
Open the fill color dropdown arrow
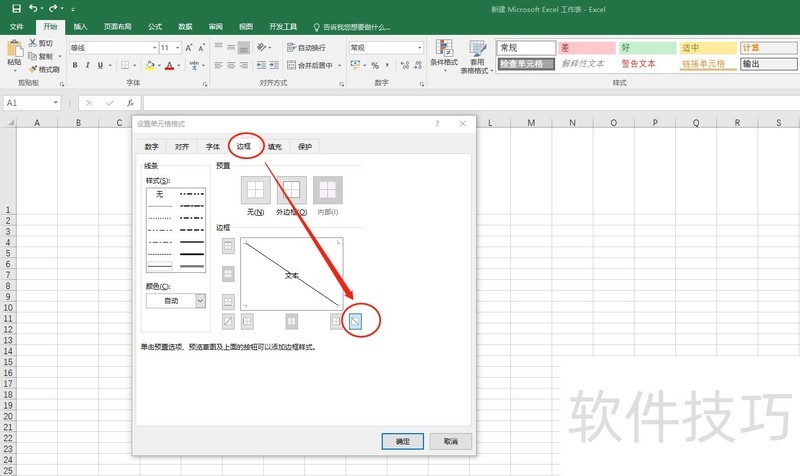[x=159, y=66]
